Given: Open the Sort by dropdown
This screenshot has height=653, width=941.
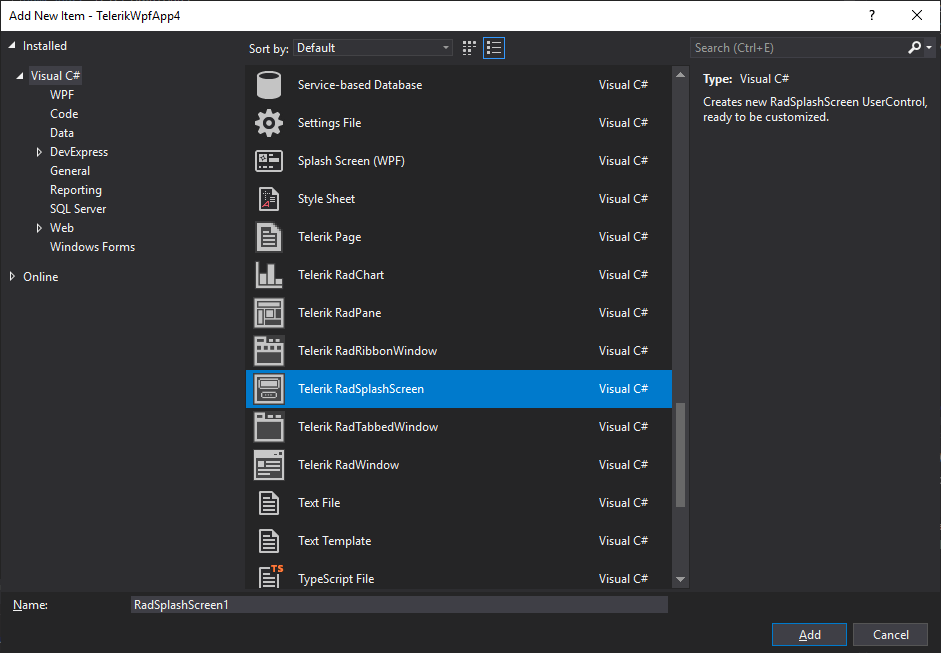Looking at the screenshot, I should 372,47.
